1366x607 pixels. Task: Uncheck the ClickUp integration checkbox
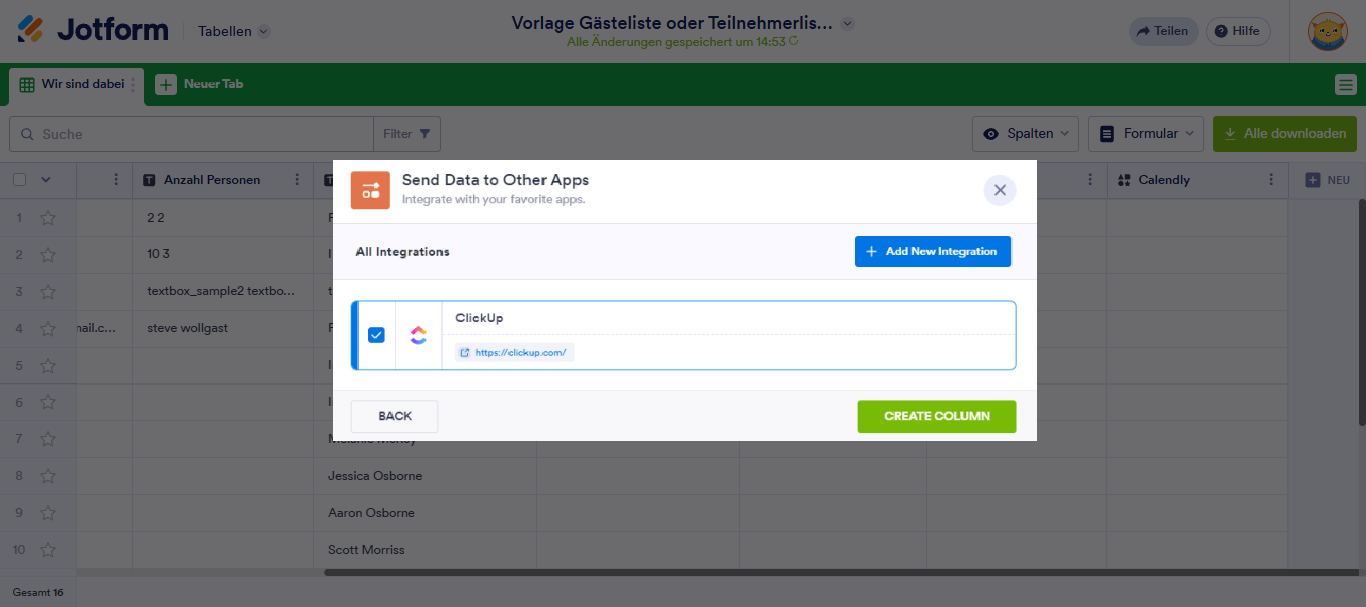[376, 335]
